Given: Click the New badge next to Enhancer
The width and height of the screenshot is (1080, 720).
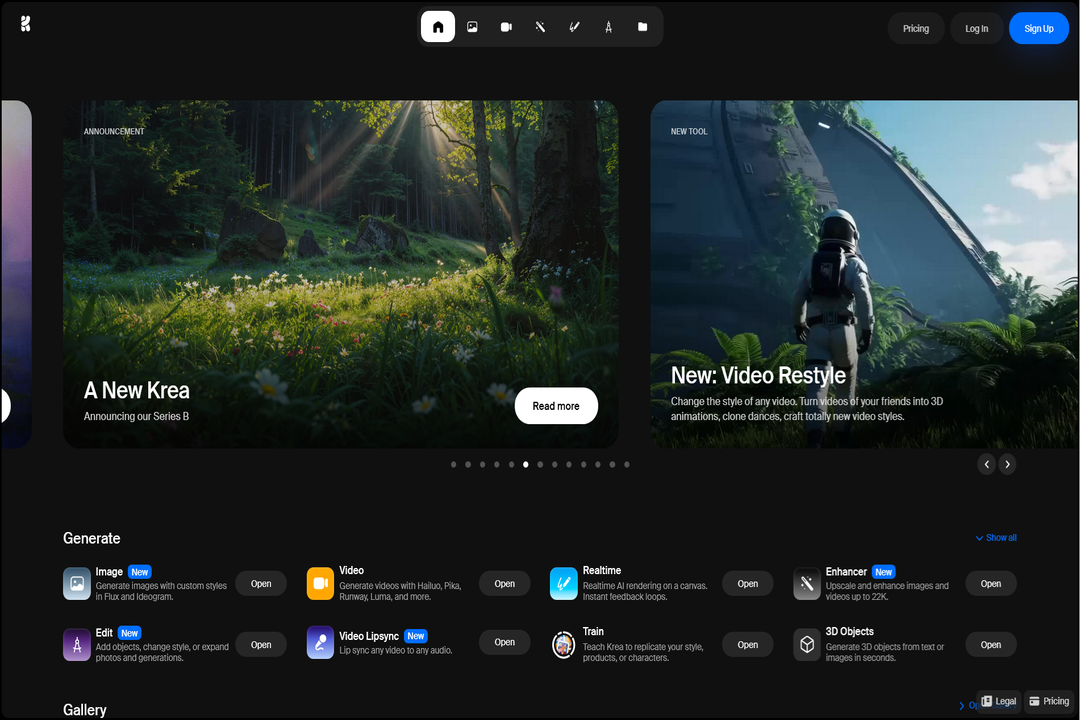Looking at the screenshot, I should click(884, 572).
